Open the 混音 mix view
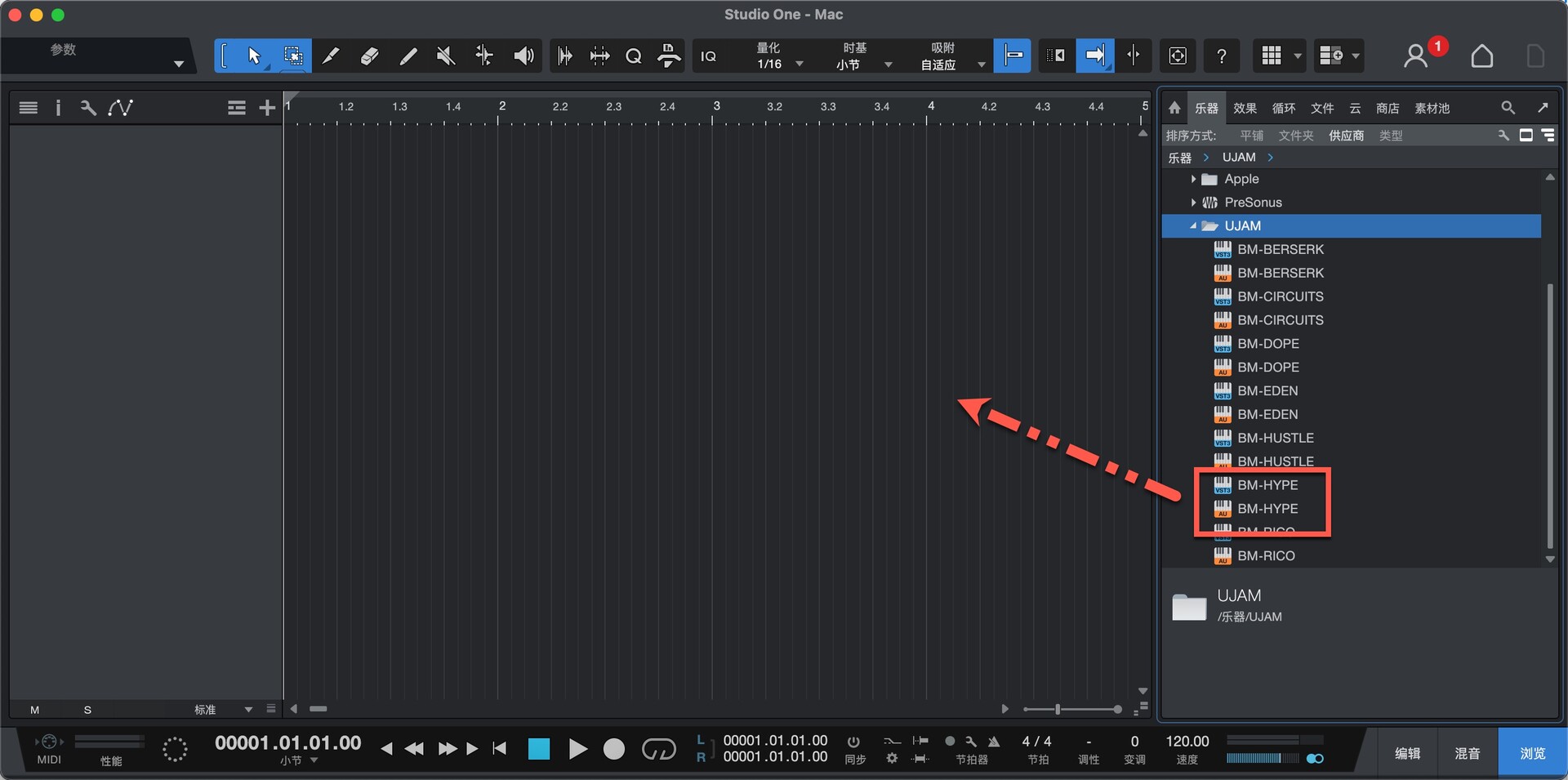The width and height of the screenshot is (1568, 780). click(1468, 753)
